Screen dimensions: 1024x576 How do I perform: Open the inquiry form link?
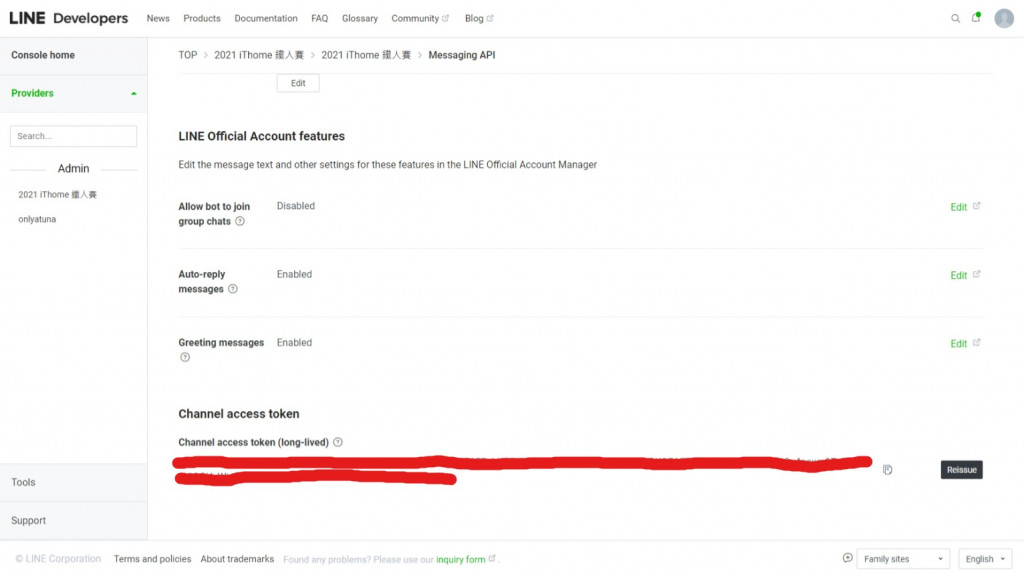(x=466, y=559)
